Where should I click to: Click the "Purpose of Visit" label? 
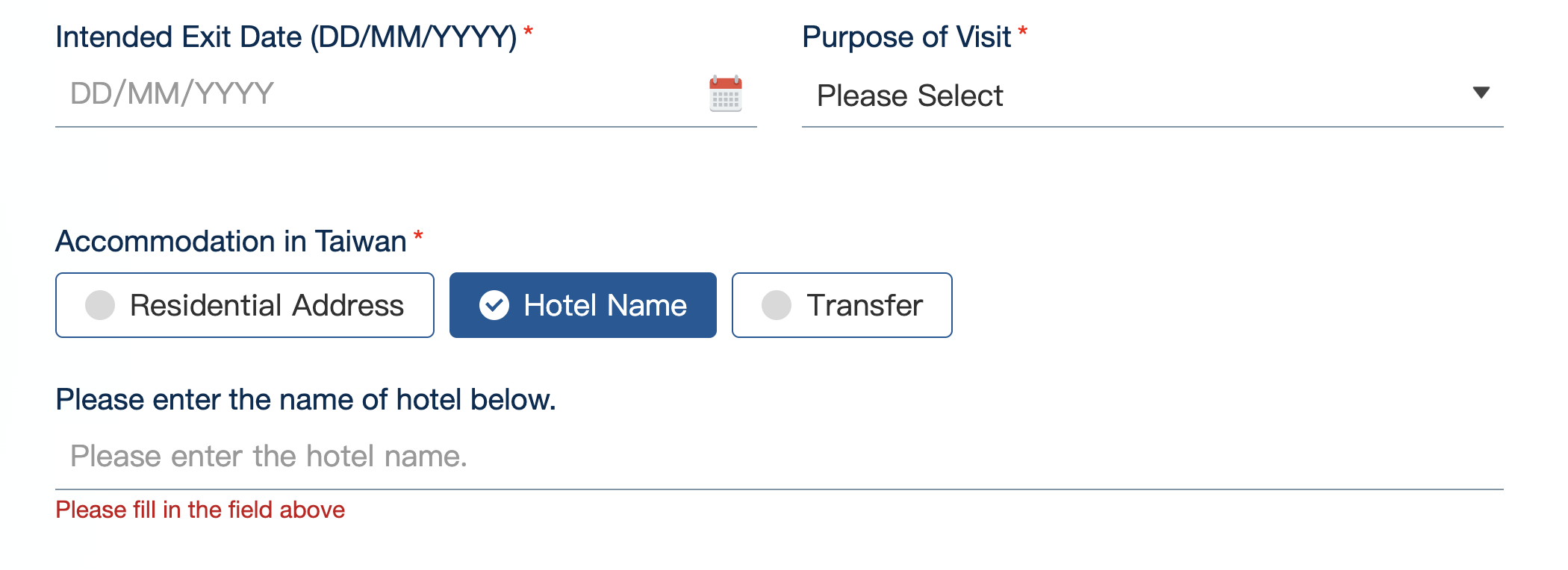pos(906,37)
